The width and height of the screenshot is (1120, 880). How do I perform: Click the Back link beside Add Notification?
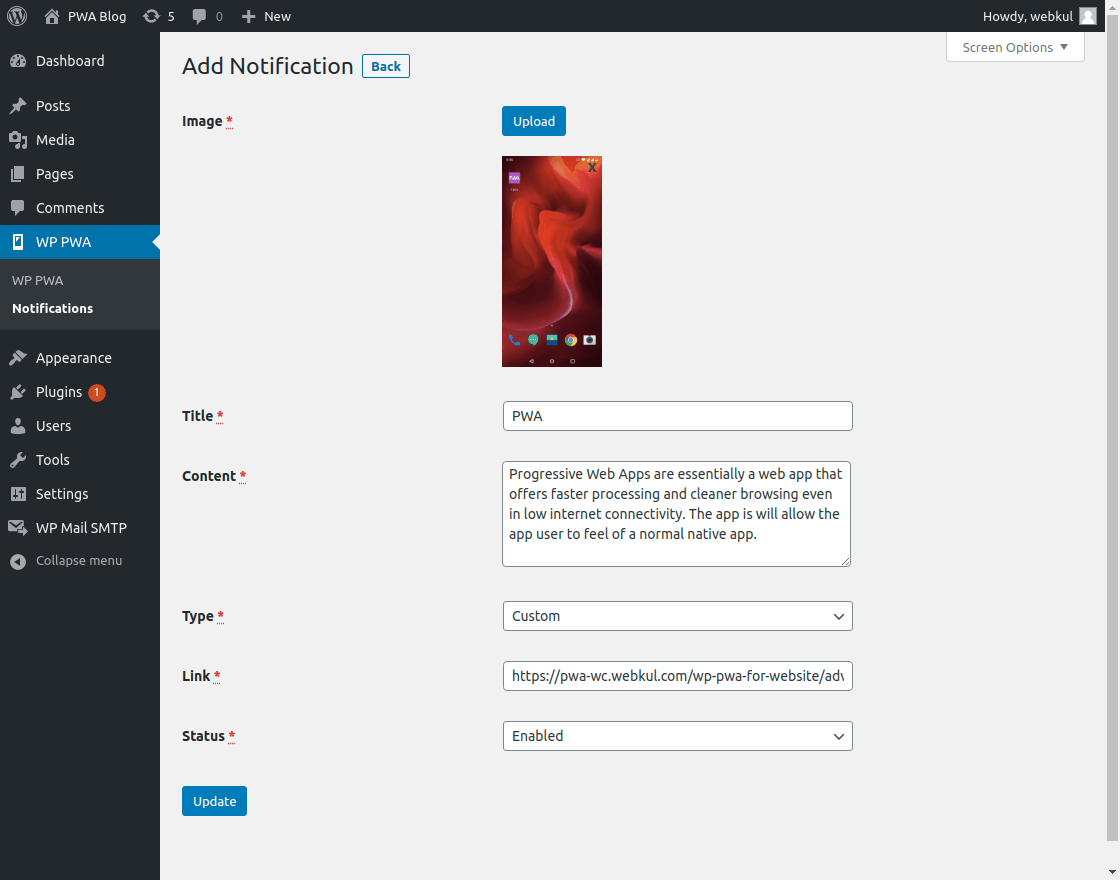[x=386, y=67]
